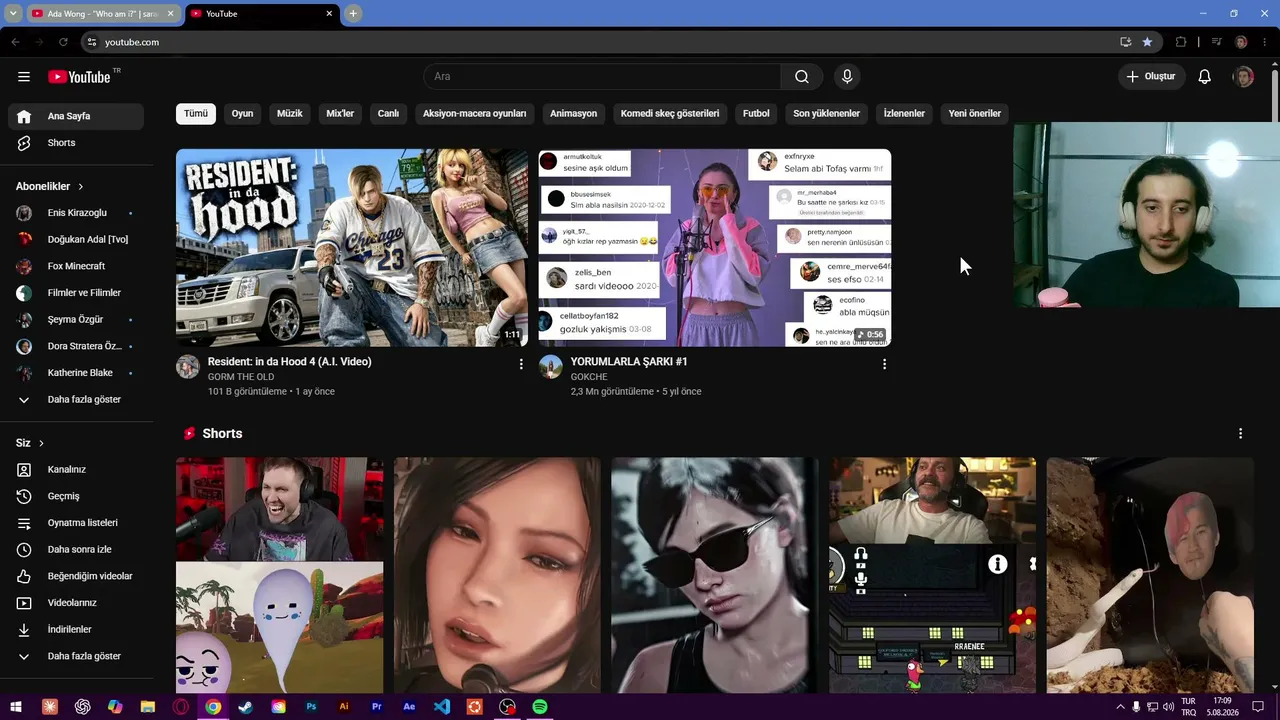Image resolution: width=1280 pixels, height=720 pixels.
Task: Expand subscriptions with Daha fazla göster
Action: coord(76,400)
